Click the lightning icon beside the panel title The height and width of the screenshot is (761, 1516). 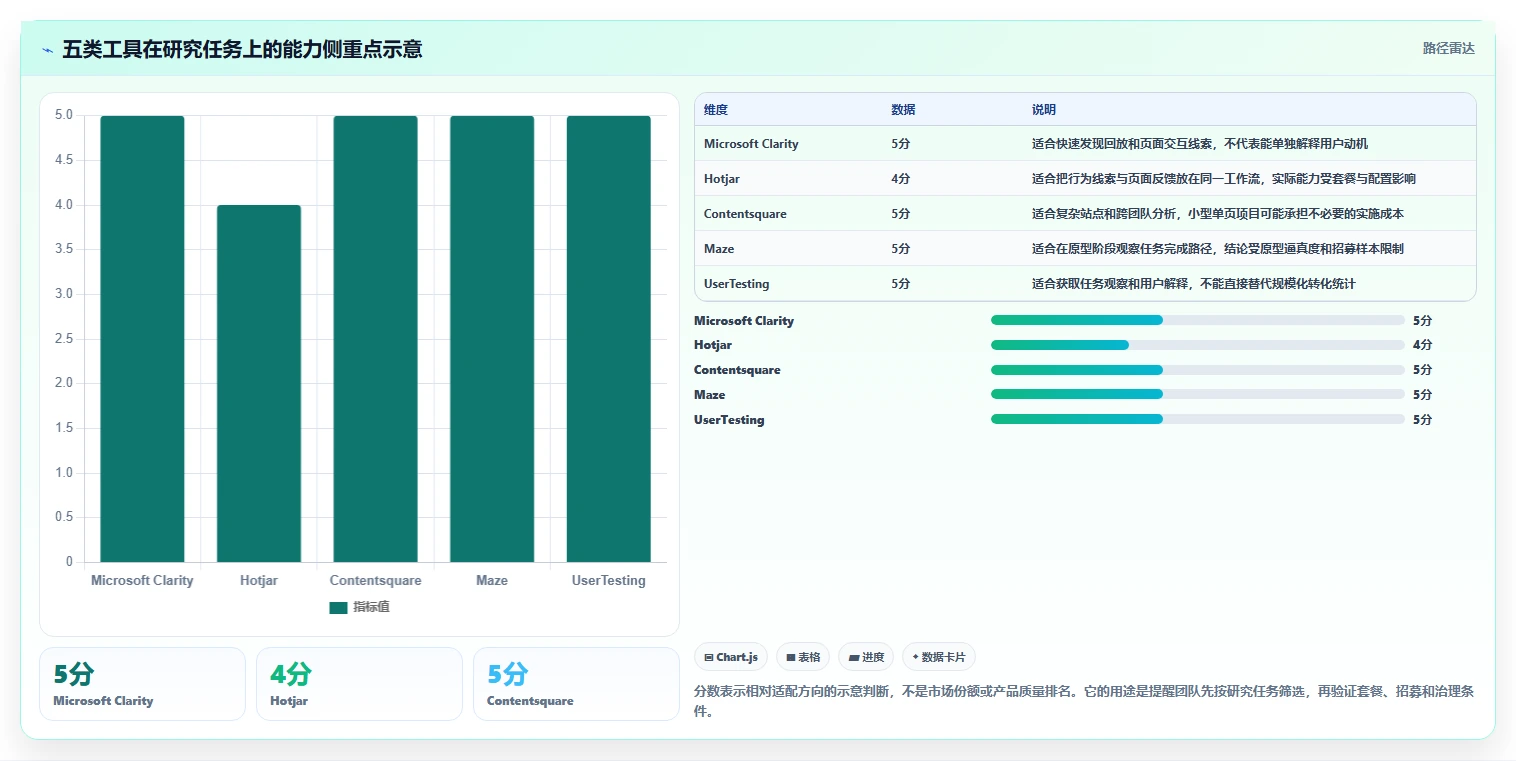pyautogui.click(x=48, y=50)
